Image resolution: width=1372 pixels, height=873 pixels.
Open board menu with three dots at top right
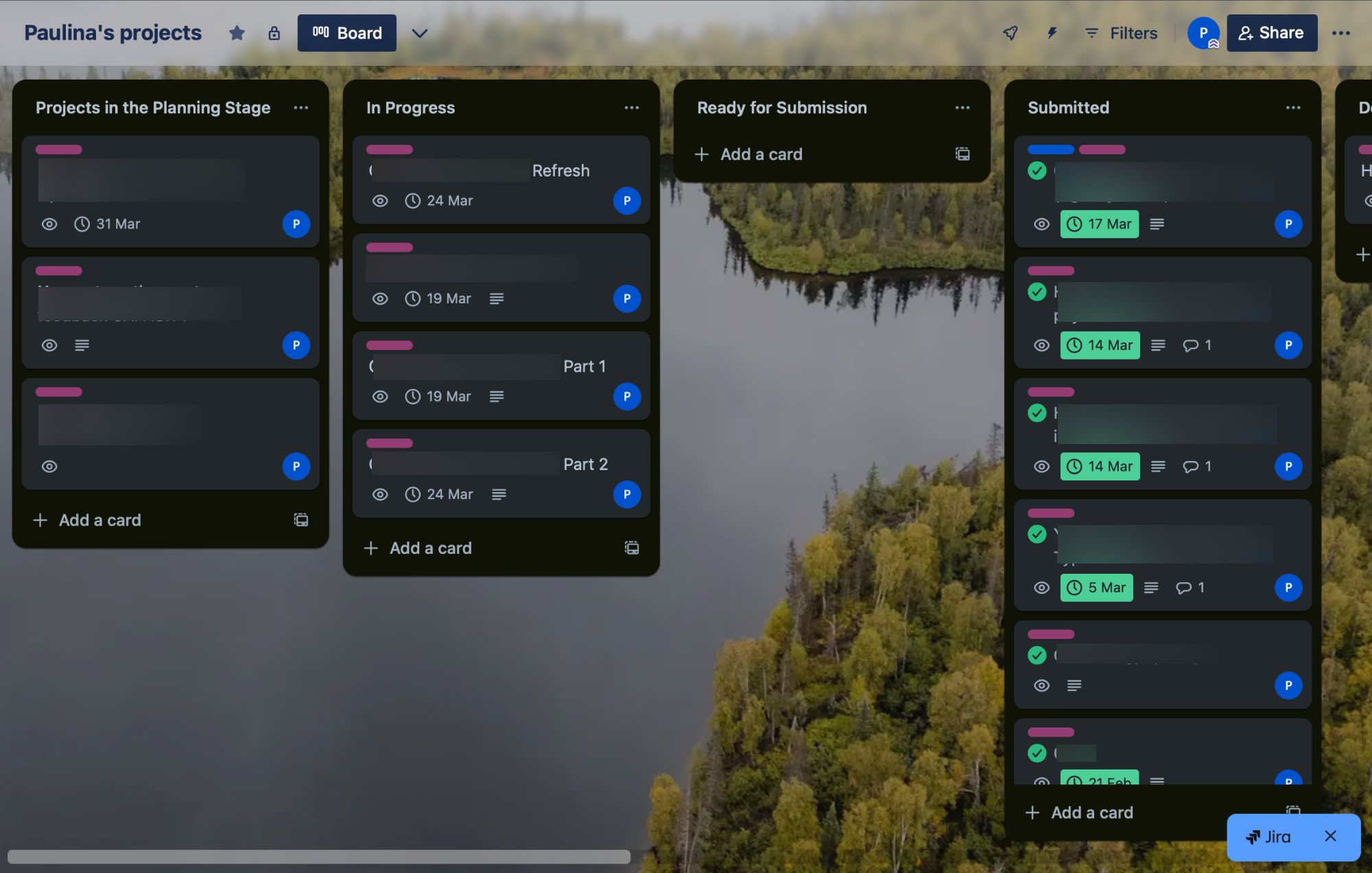pos(1340,33)
